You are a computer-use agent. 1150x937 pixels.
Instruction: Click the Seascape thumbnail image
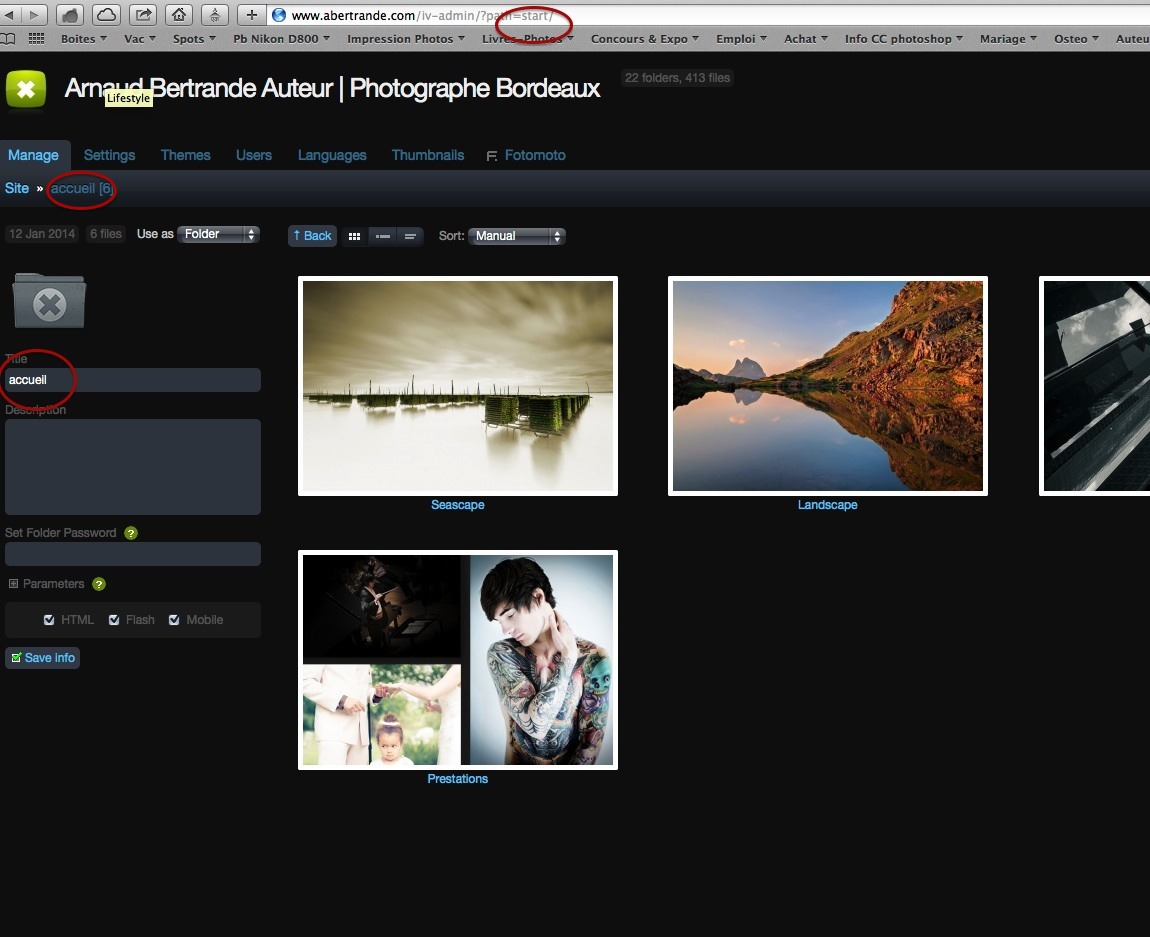[458, 386]
